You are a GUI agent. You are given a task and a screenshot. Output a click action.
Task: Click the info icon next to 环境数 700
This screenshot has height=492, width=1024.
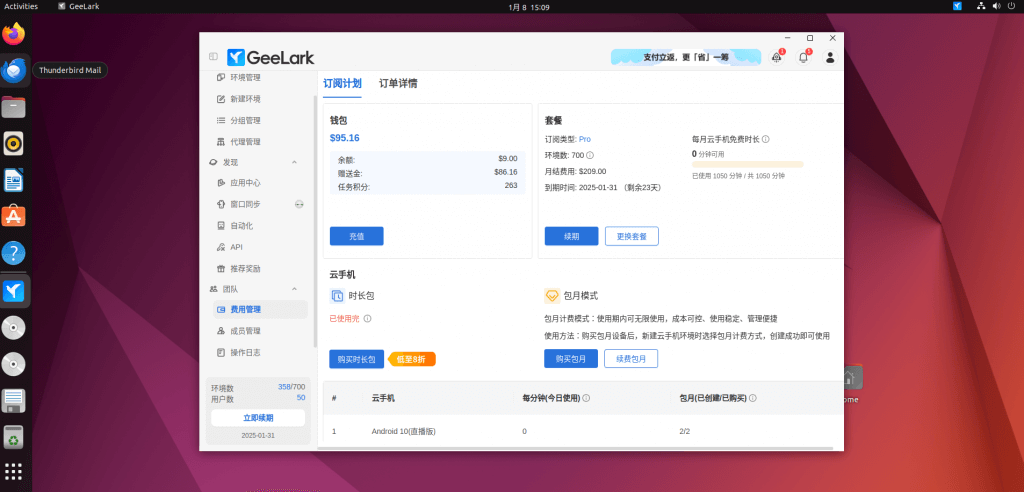click(590, 155)
